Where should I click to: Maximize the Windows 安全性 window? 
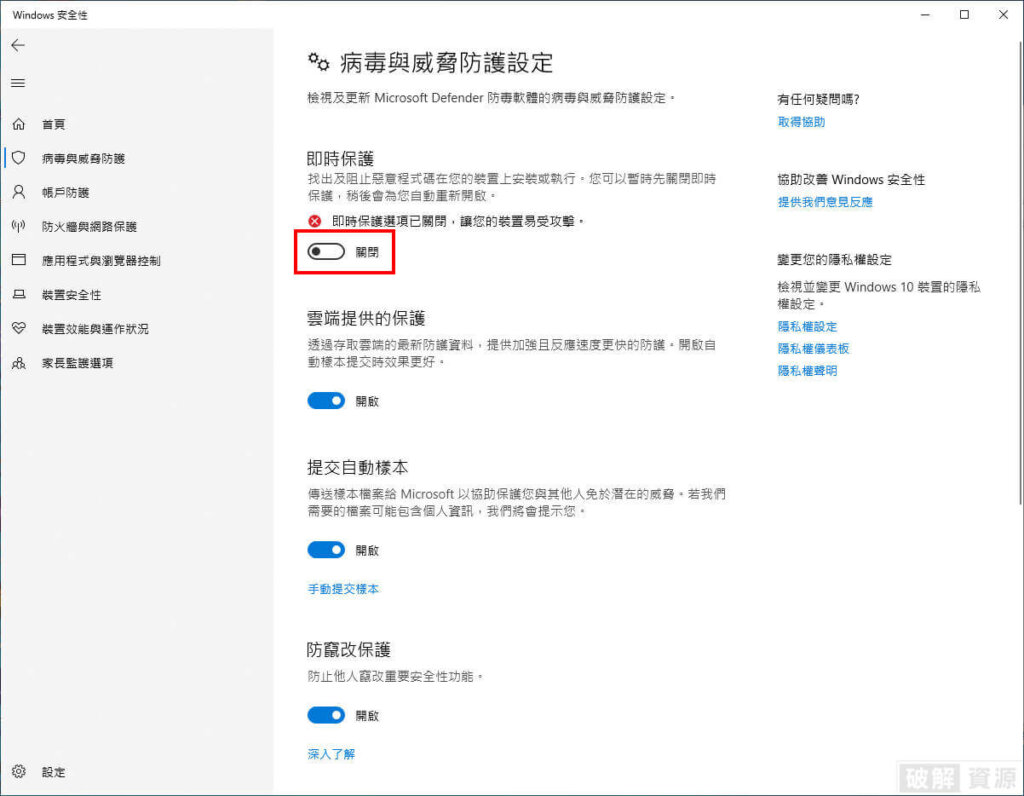[964, 14]
